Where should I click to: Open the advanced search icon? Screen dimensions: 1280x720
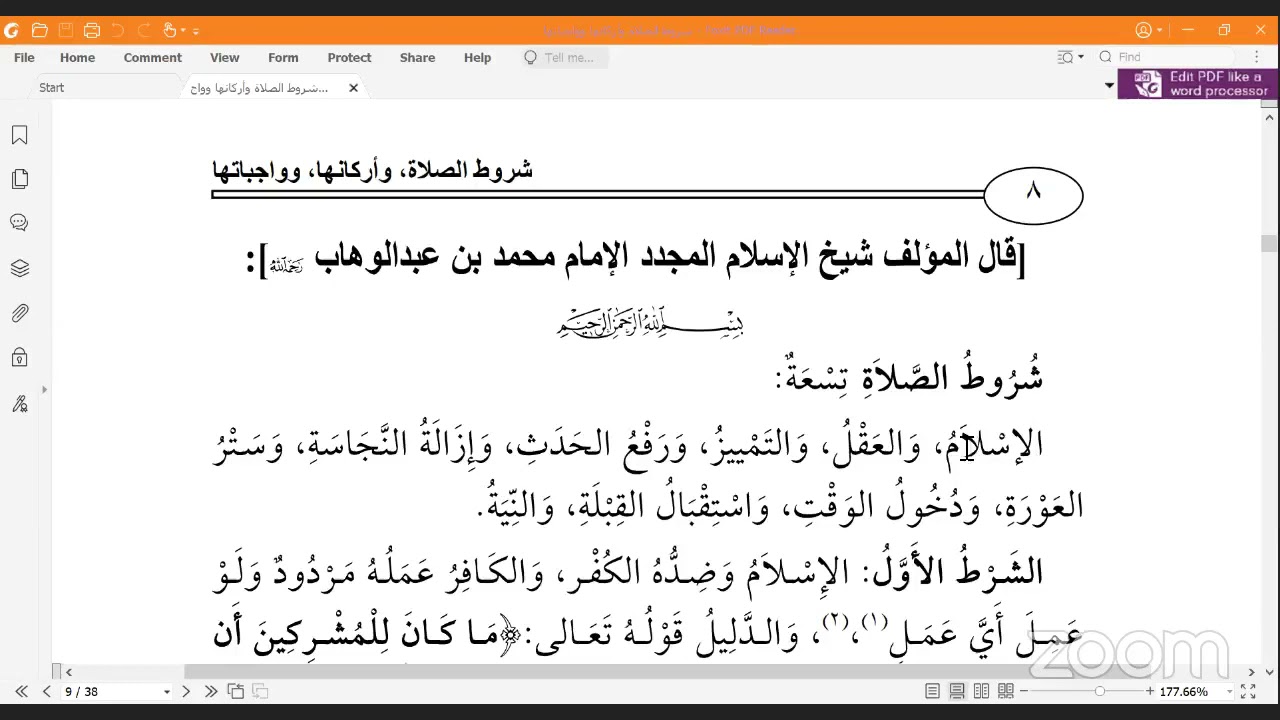1065,58
